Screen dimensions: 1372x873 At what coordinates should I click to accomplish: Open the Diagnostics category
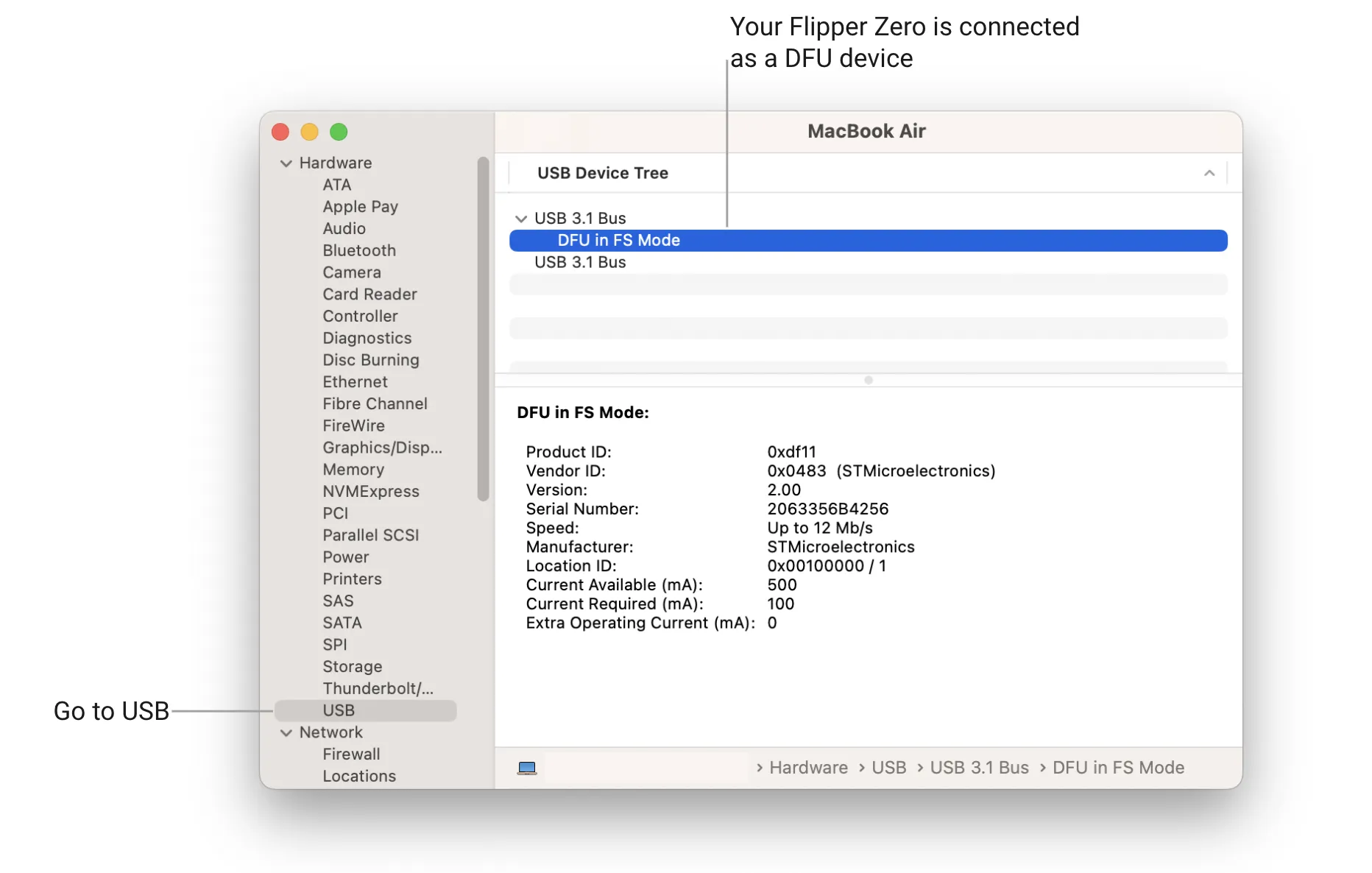pyautogui.click(x=367, y=339)
